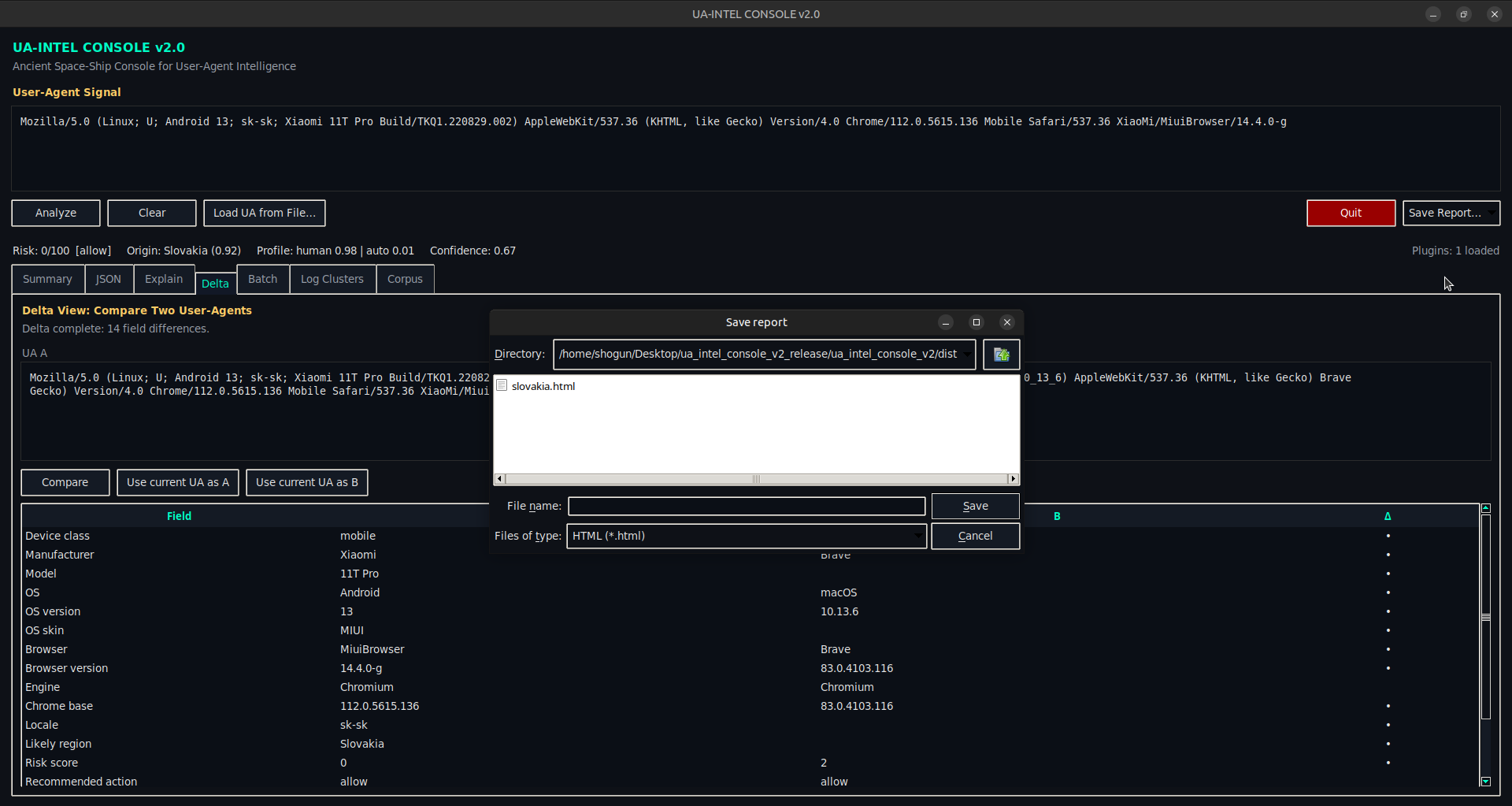Click the results table scroll-down arrow

pos(1486,782)
